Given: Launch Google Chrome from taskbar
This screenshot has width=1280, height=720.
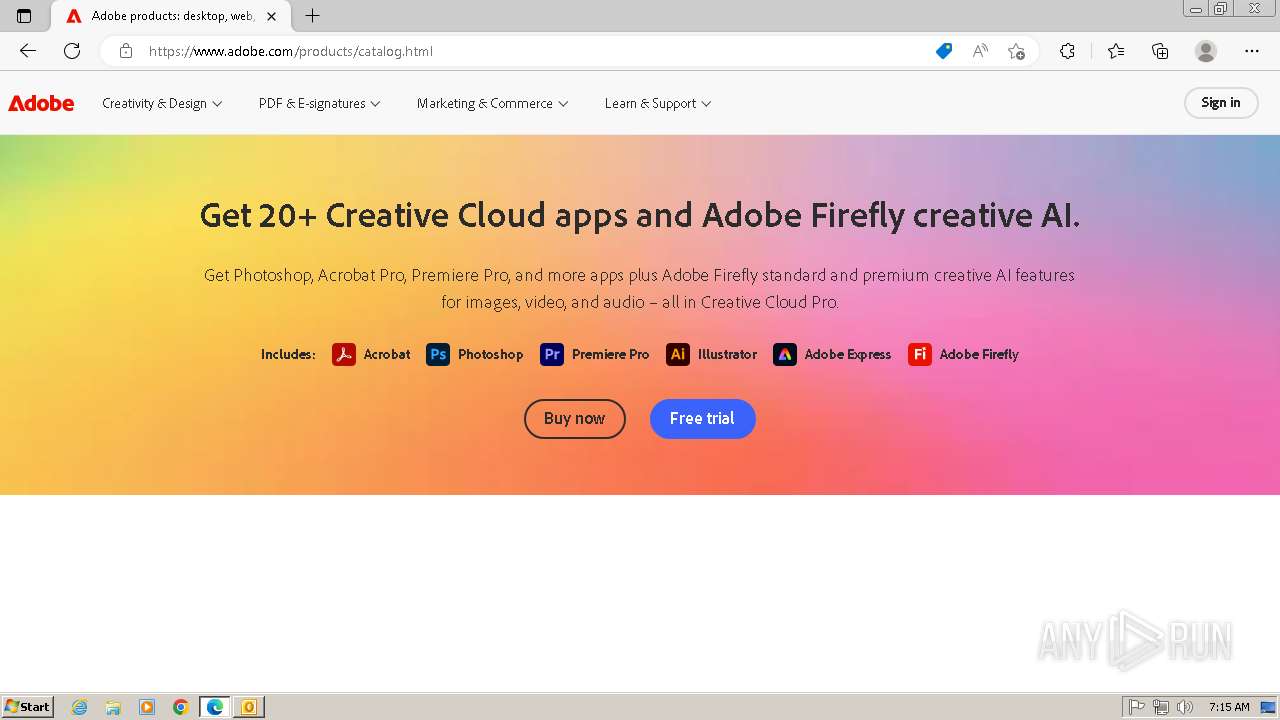Looking at the screenshot, I should click(x=180, y=707).
